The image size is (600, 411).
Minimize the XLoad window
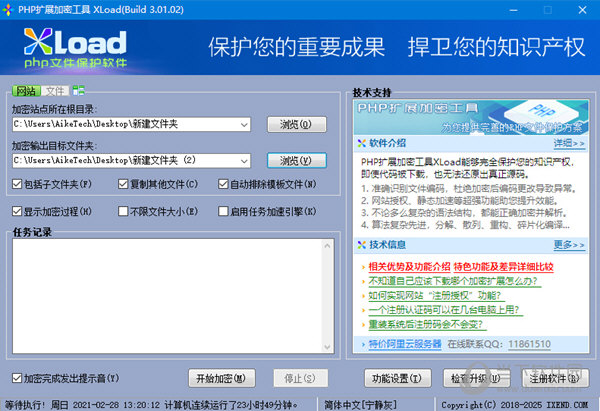514,10
